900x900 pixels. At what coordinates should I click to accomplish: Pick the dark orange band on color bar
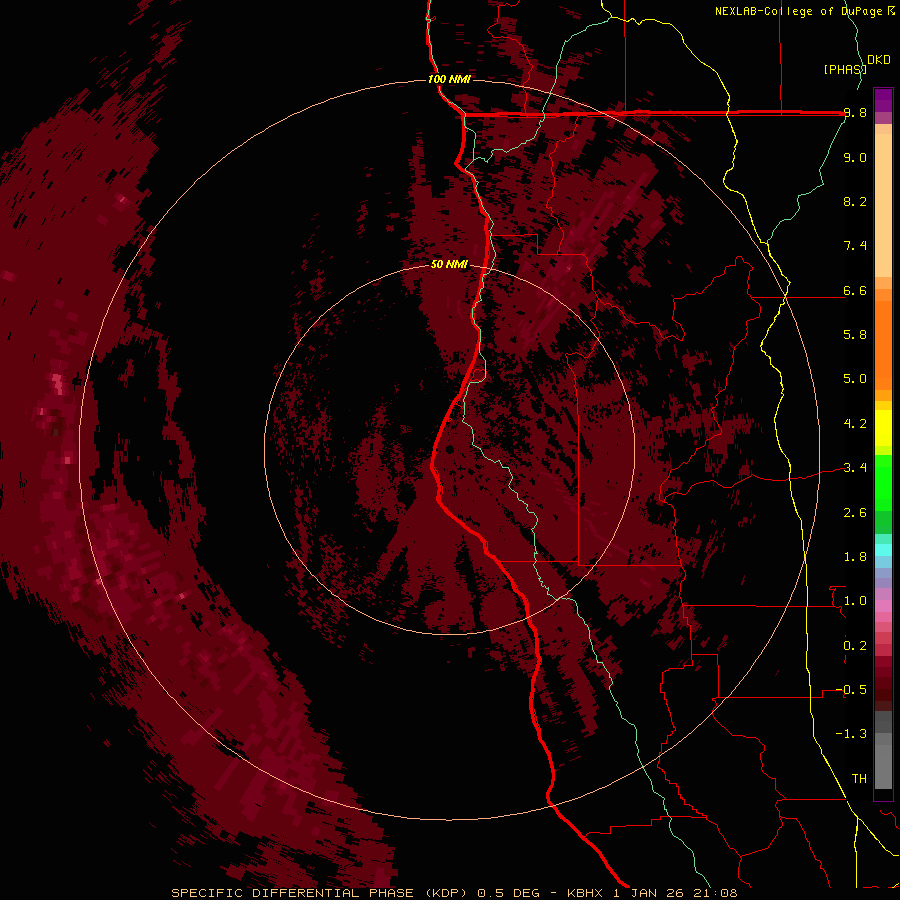pos(883,346)
